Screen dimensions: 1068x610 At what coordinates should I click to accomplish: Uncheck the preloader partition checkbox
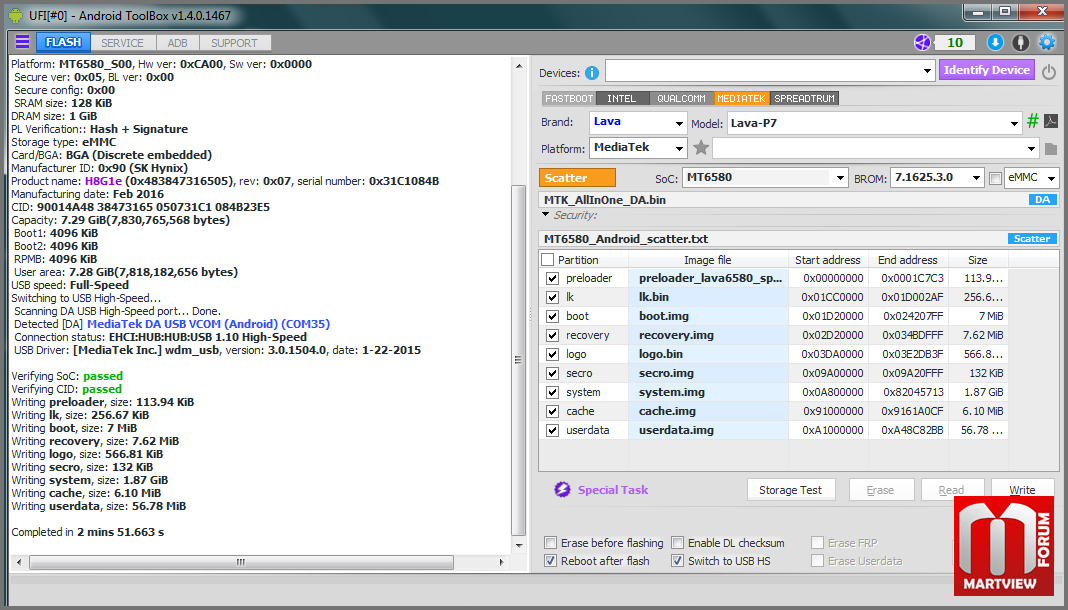[x=552, y=278]
